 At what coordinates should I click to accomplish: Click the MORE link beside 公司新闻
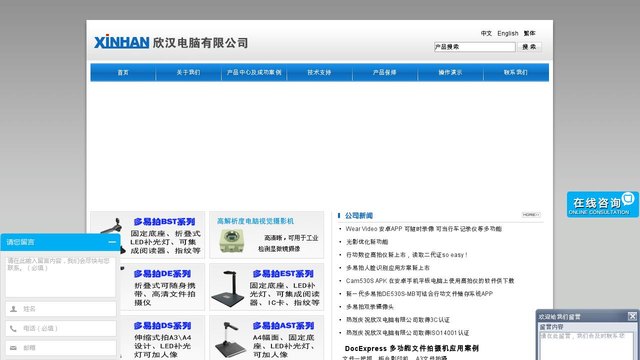point(531,215)
